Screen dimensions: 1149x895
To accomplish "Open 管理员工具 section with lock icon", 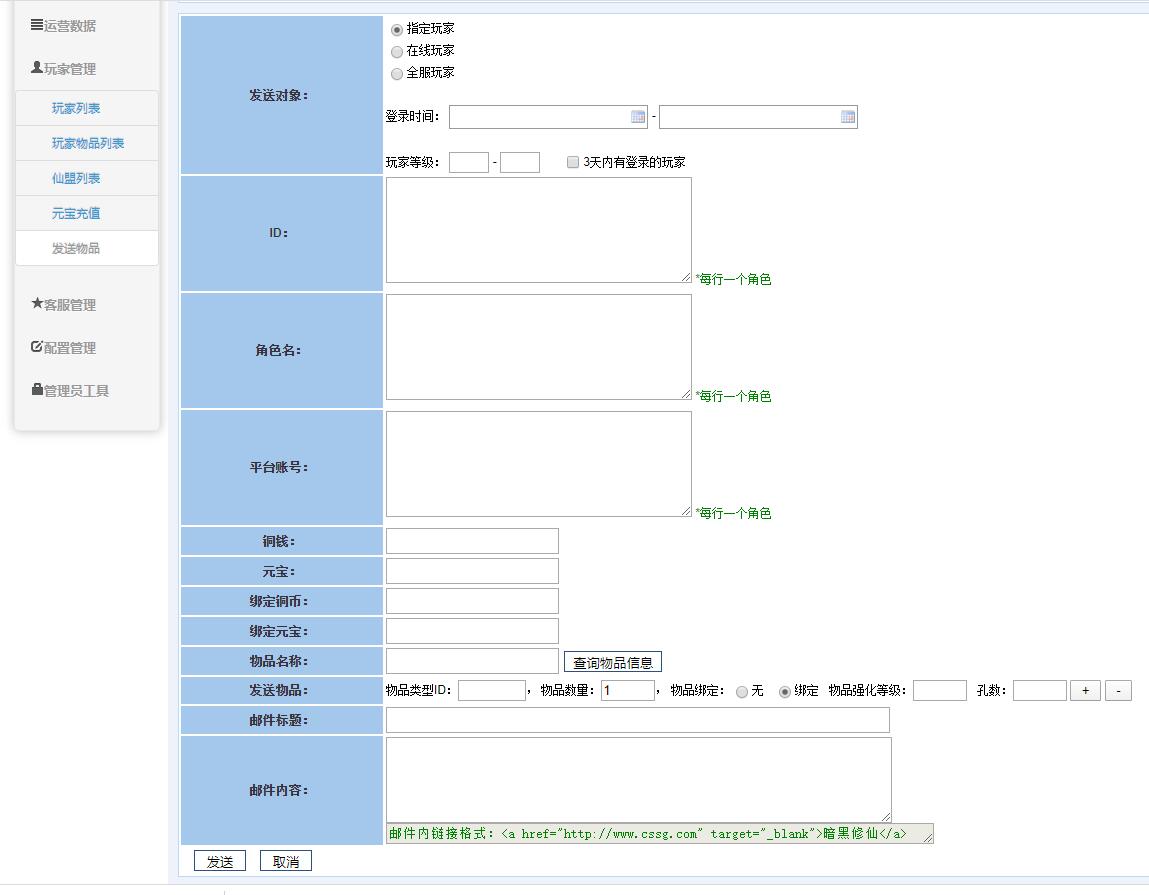I will point(70,390).
